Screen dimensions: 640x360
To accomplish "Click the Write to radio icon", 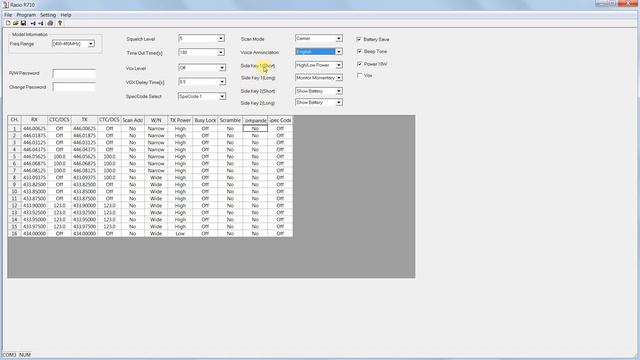I will pyautogui.click(x=41, y=23).
